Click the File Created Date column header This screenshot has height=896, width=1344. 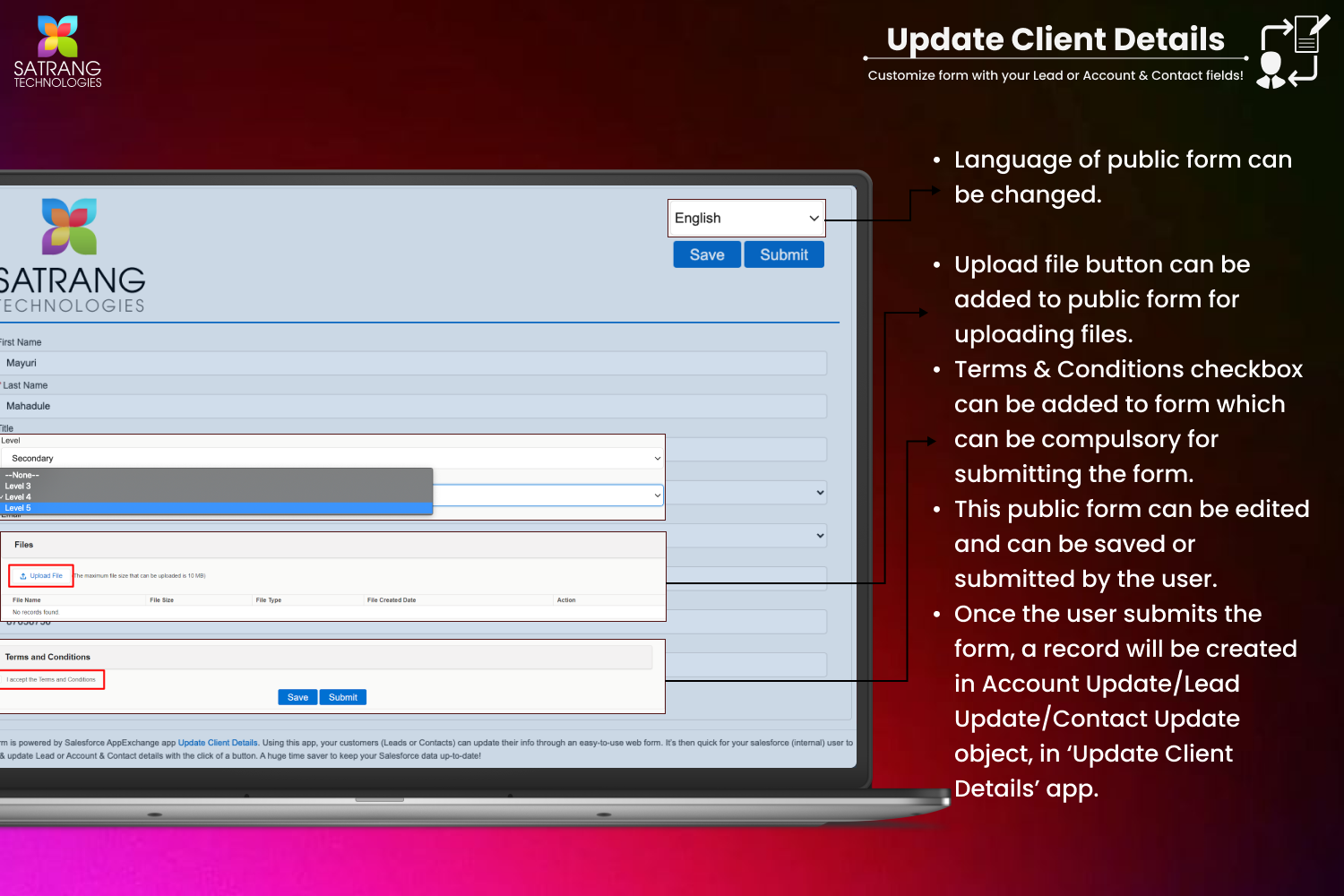tap(392, 600)
